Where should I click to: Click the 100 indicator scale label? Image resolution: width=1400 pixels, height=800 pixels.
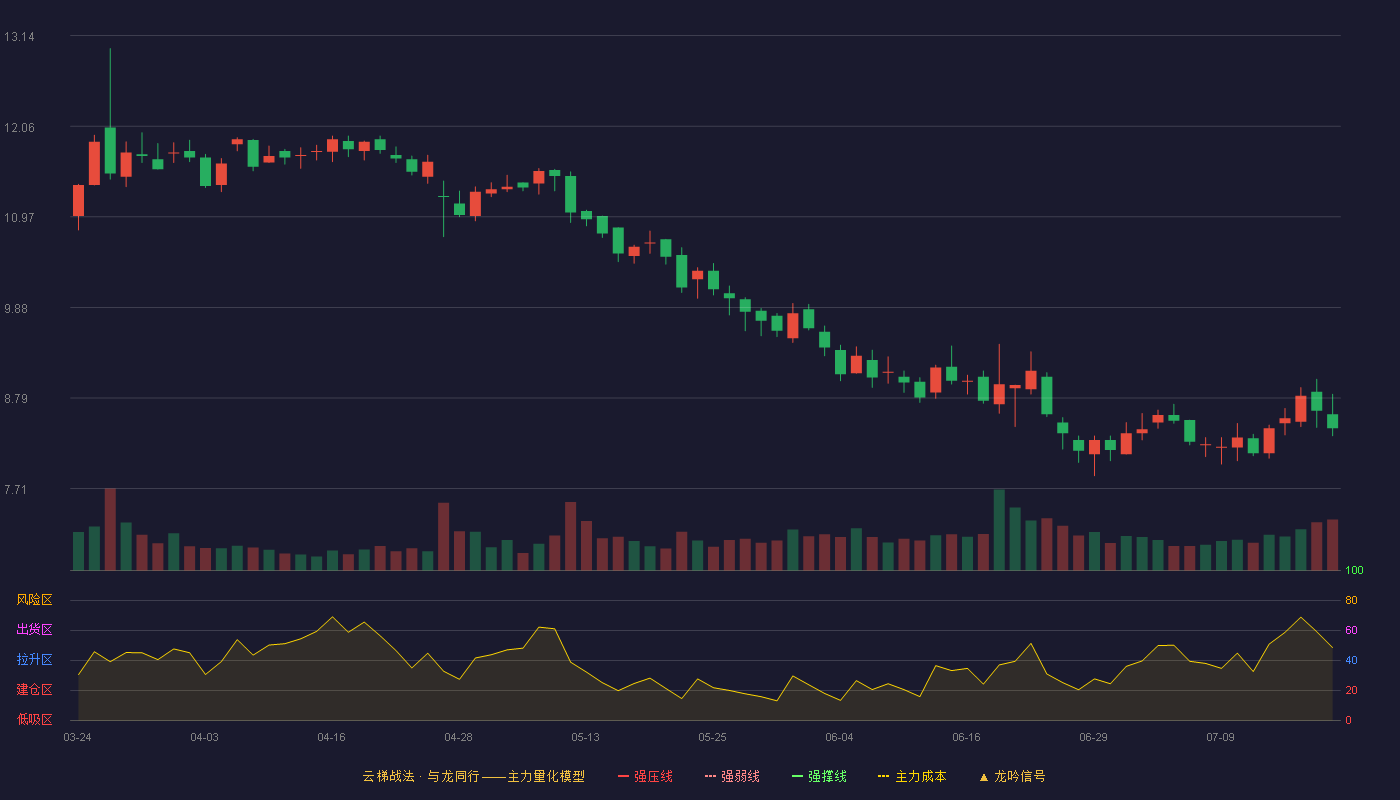1354,571
